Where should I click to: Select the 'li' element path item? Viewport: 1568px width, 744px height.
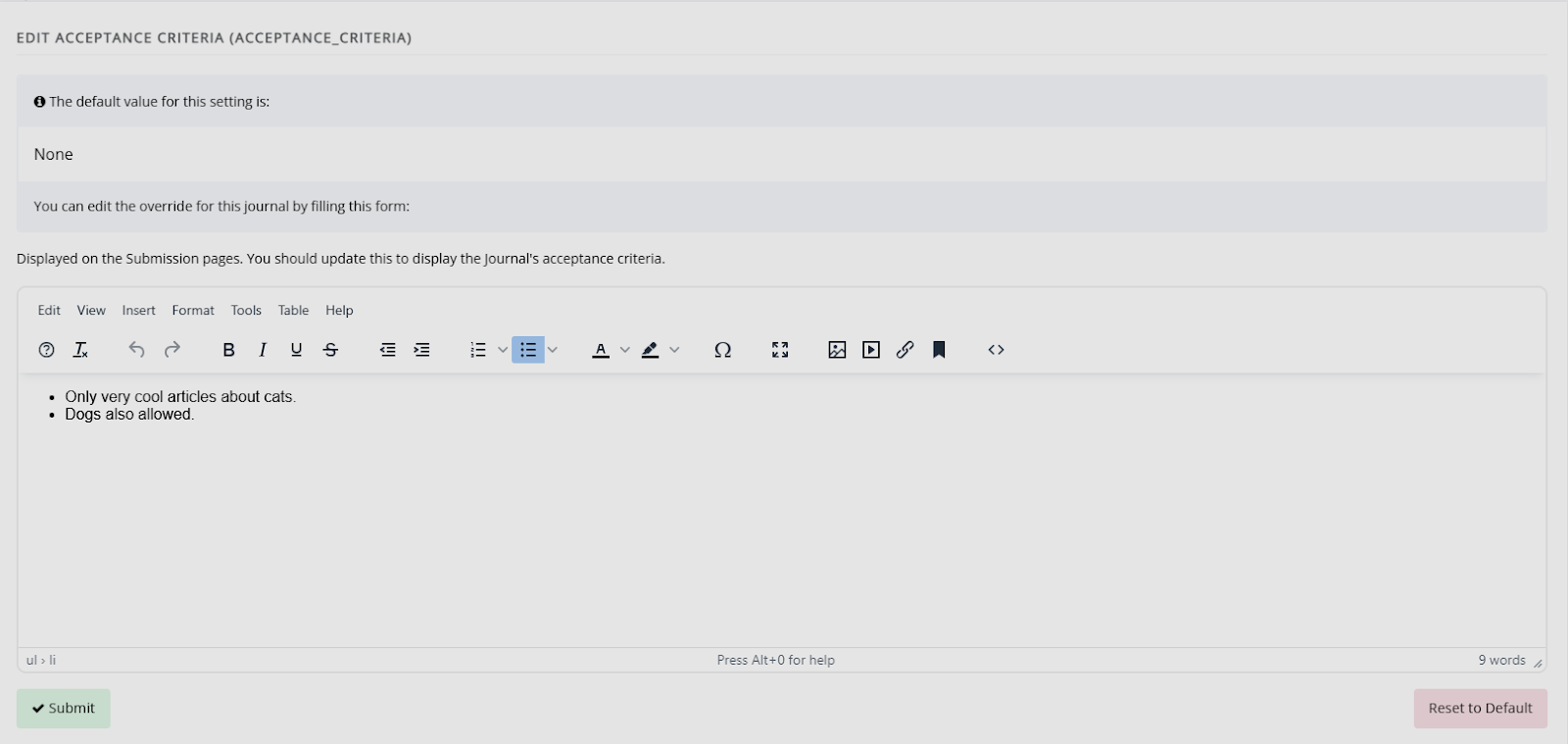point(53,660)
